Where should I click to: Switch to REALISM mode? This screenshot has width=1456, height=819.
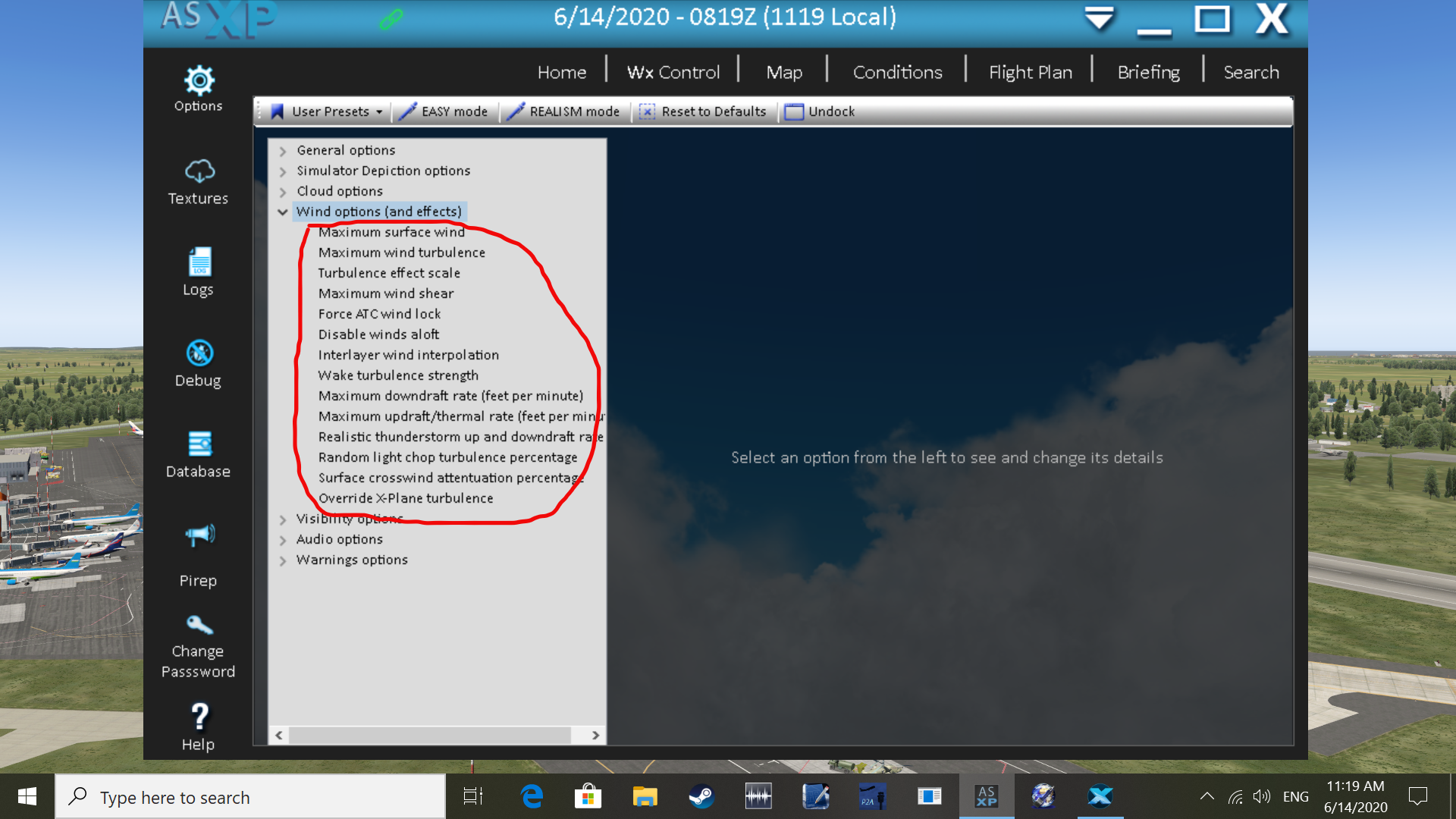[x=564, y=111]
